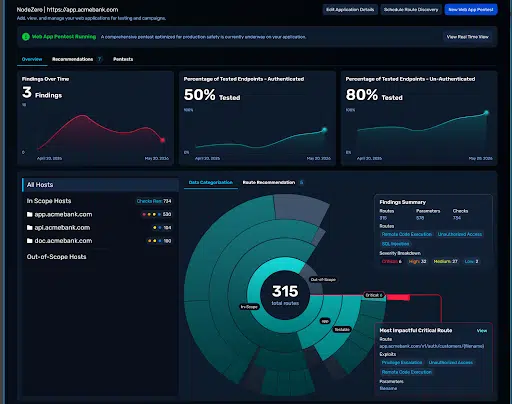Click the 530 count on app.acmebank.com
This screenshot has height=404, width=512.
coord(167,214)
